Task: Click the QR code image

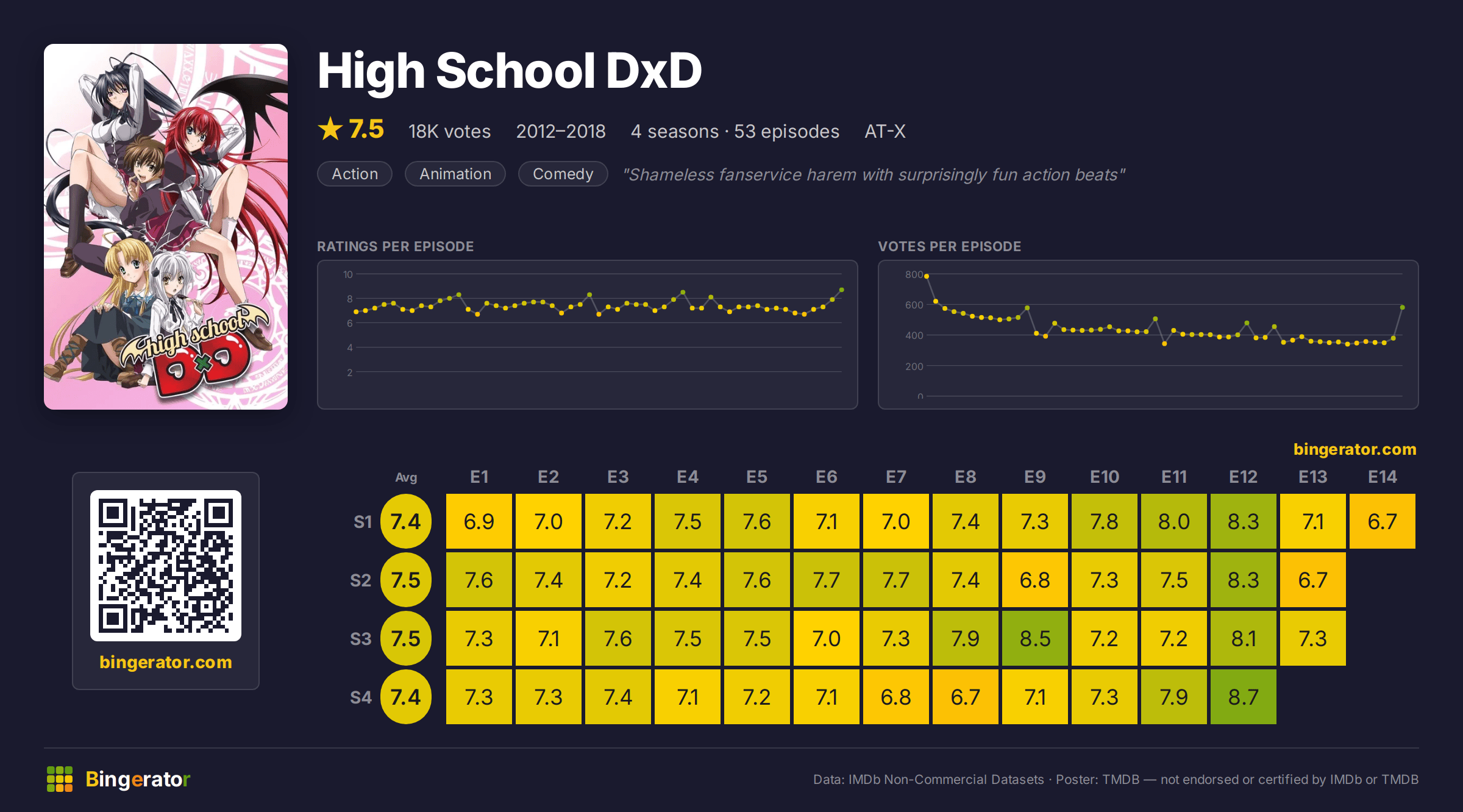Action: pyautogui.click(x=166, y=565)
